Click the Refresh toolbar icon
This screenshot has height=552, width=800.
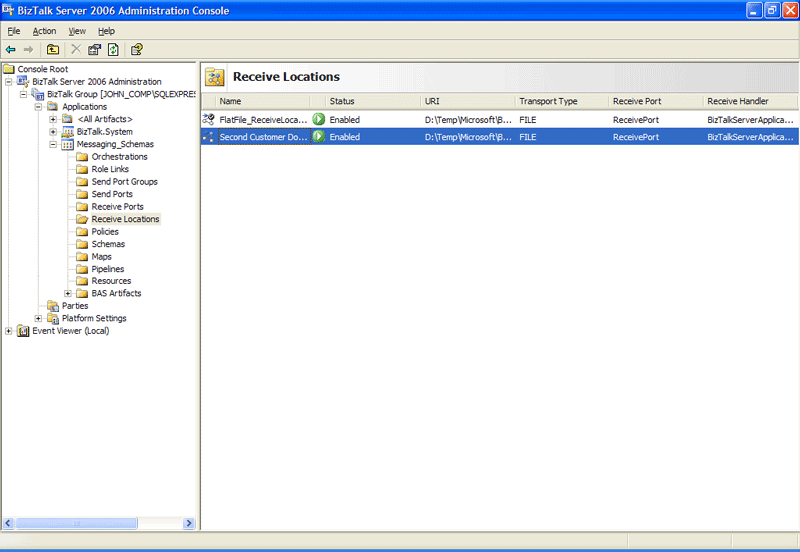click(x=113, y=49)
